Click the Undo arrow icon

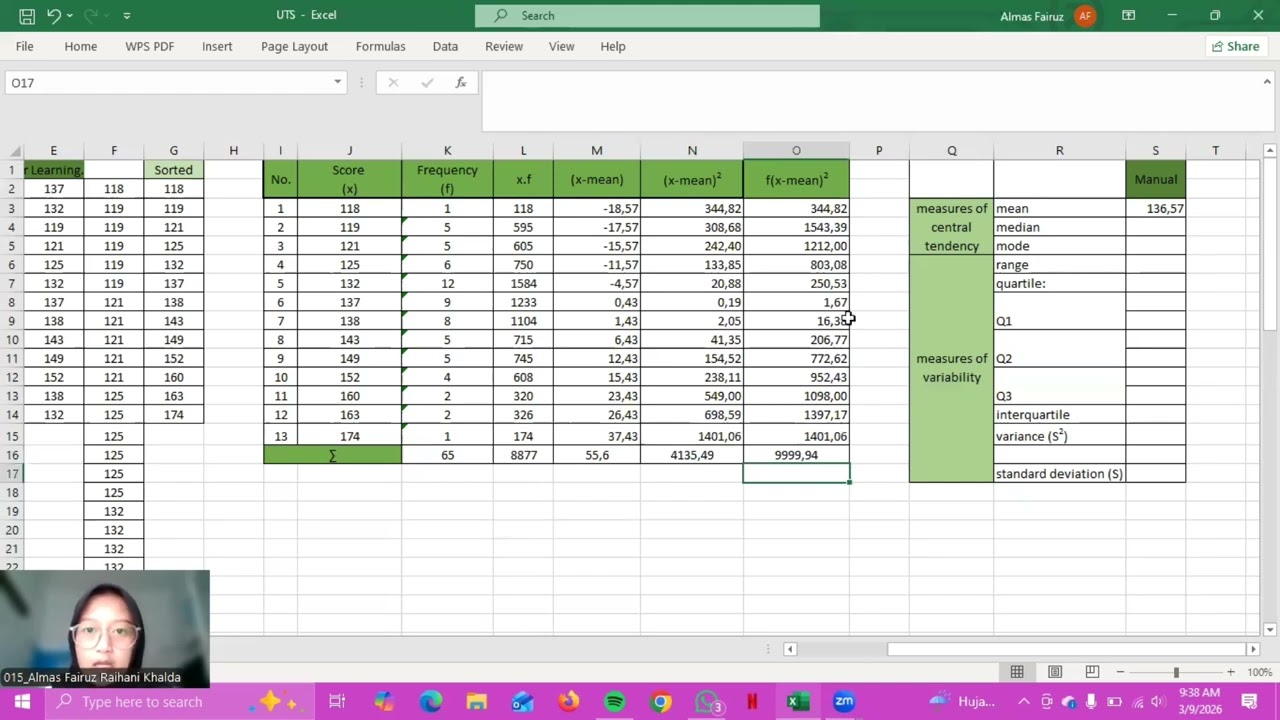click(54, 16)
